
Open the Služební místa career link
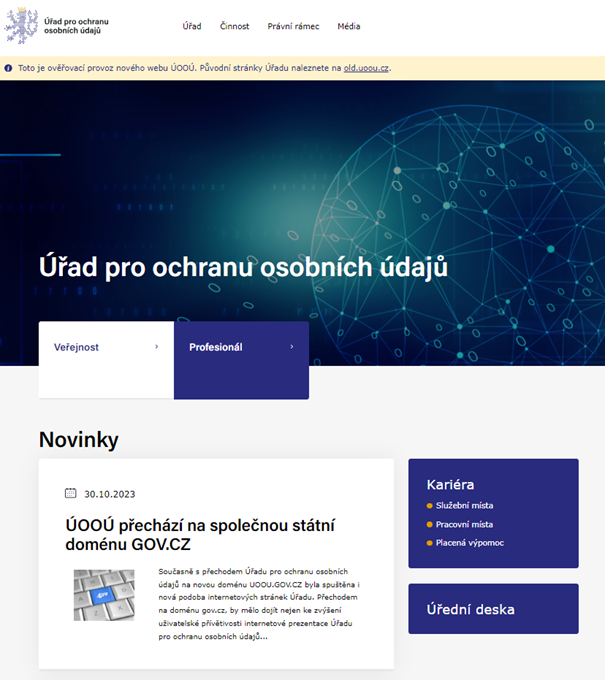pyautogui.click(x=464, y=506)
